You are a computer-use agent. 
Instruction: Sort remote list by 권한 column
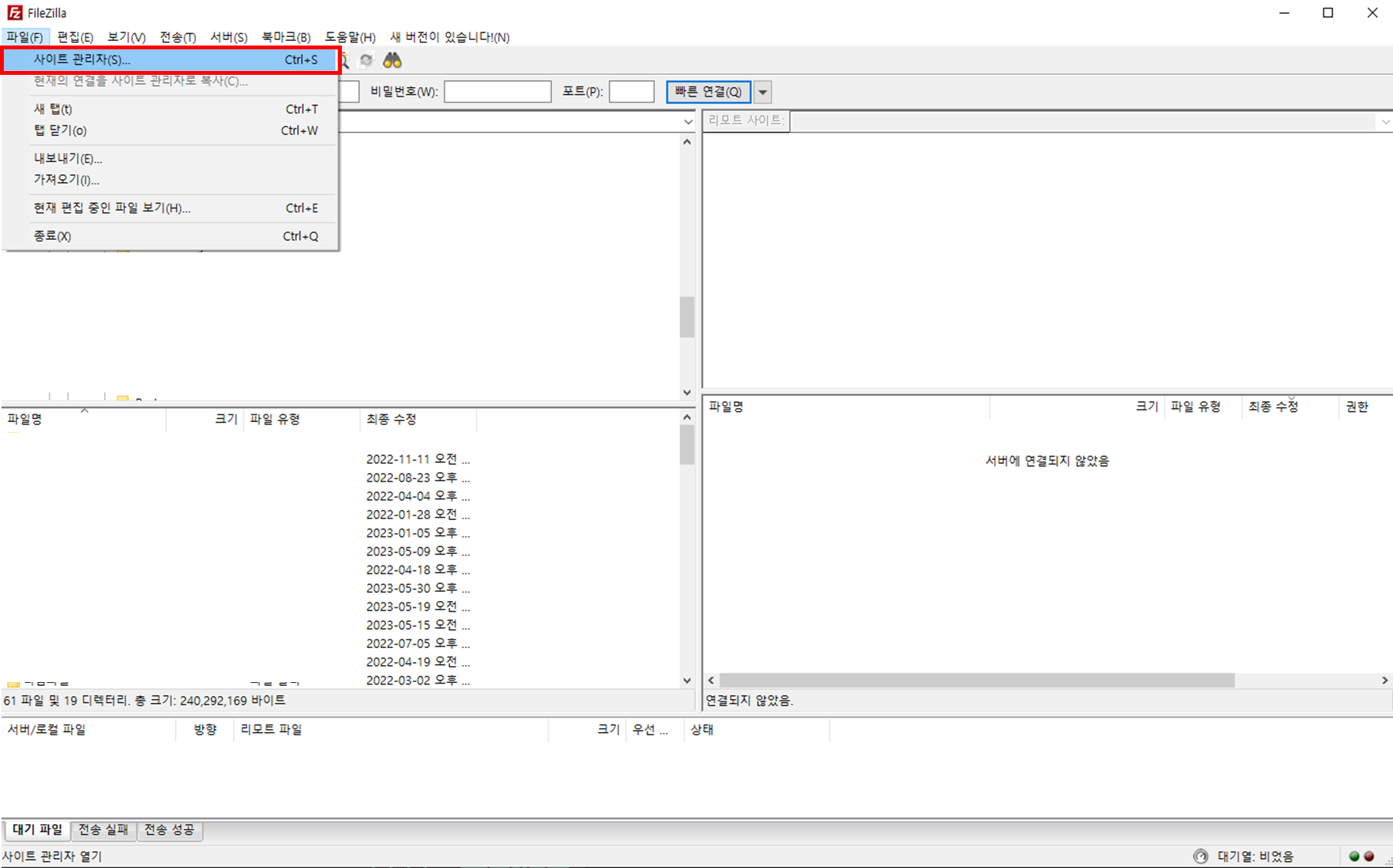pyautogui.click(x=1364, y=407)
